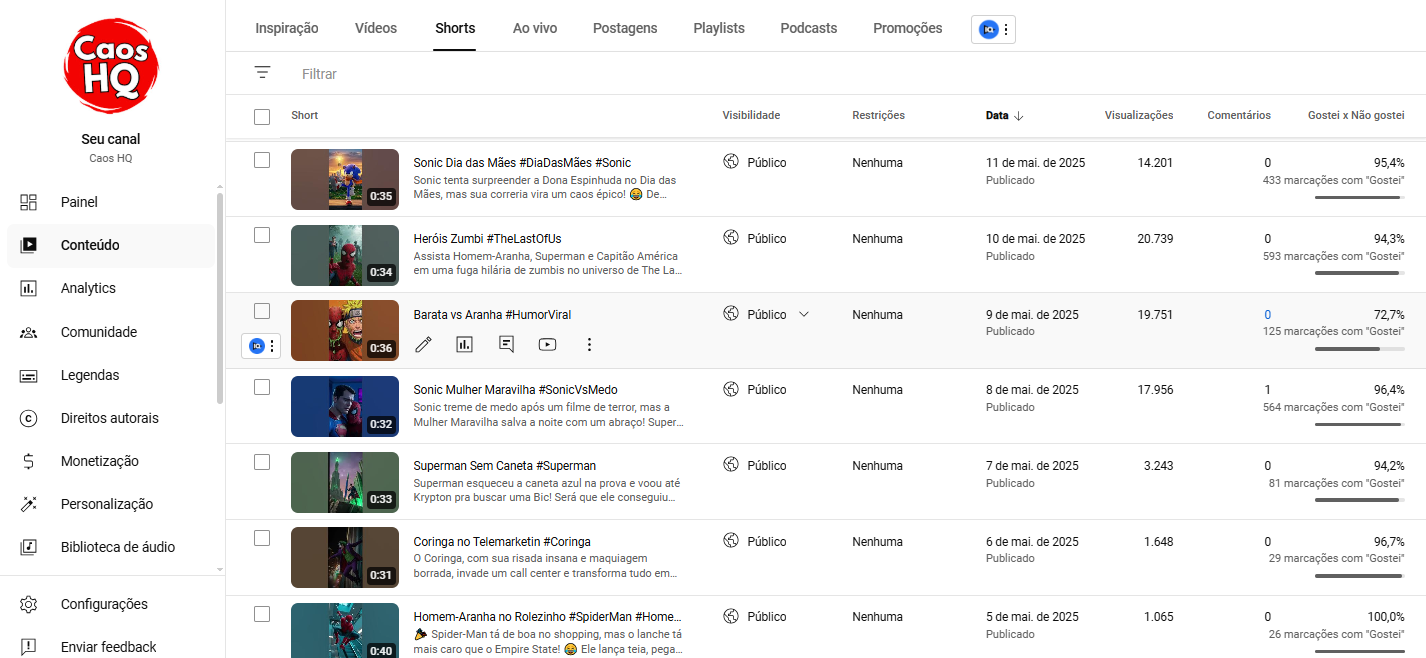This screenshot has width=1426, height=658.
Task: Open analytics icon for Barata vs Aranha
Action: point(464,344)
